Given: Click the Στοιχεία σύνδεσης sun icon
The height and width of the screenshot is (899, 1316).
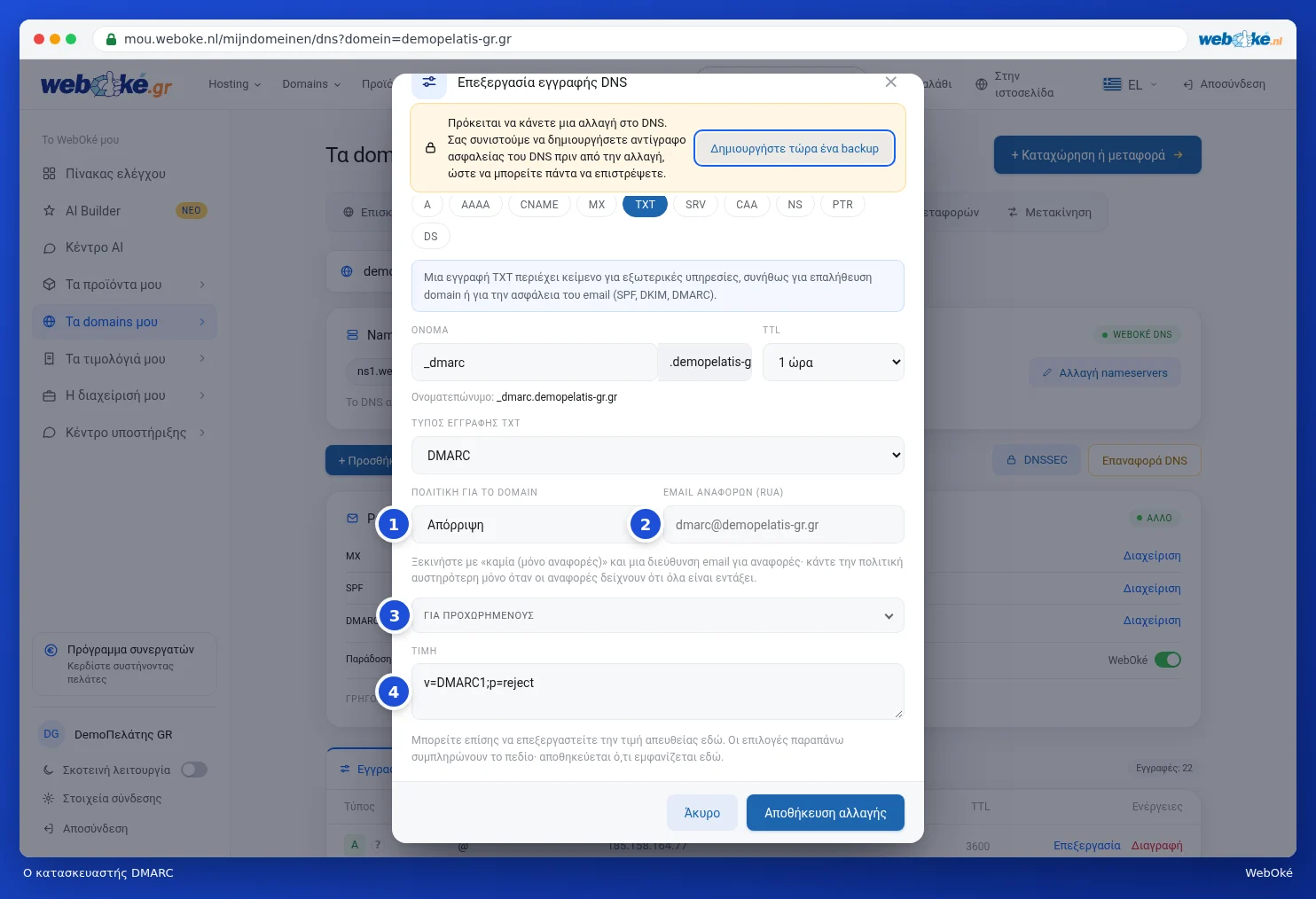Looking at the screenshot, I should (49, 798).
